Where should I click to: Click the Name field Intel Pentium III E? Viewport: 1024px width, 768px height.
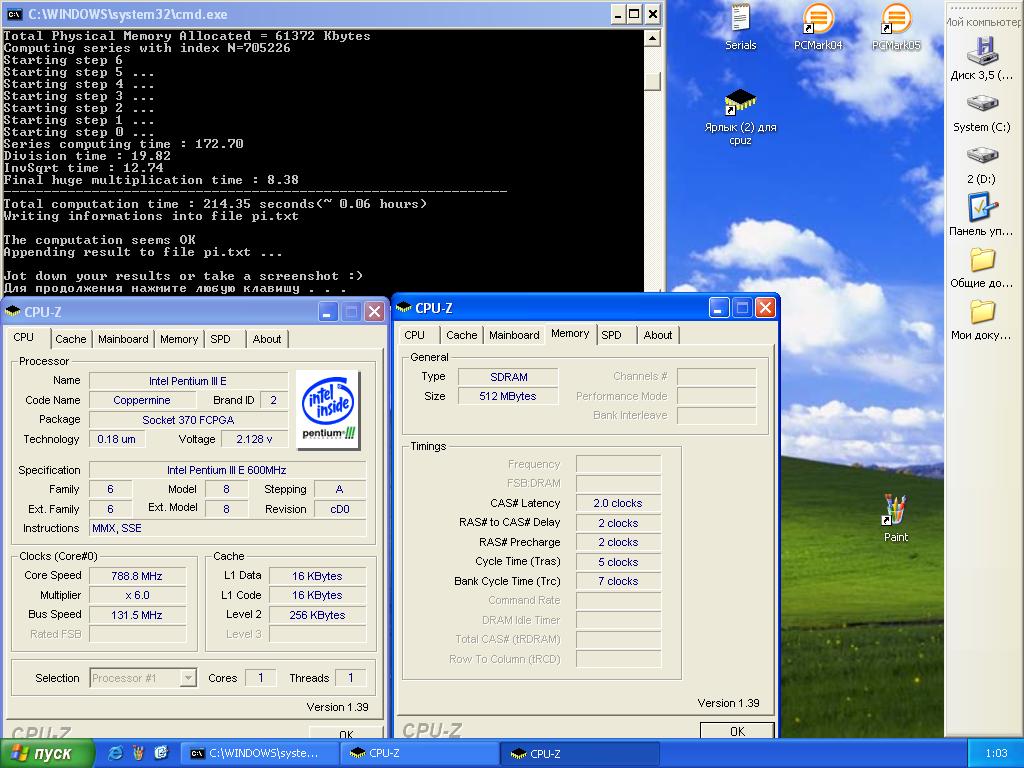click(x=188, y=381)
